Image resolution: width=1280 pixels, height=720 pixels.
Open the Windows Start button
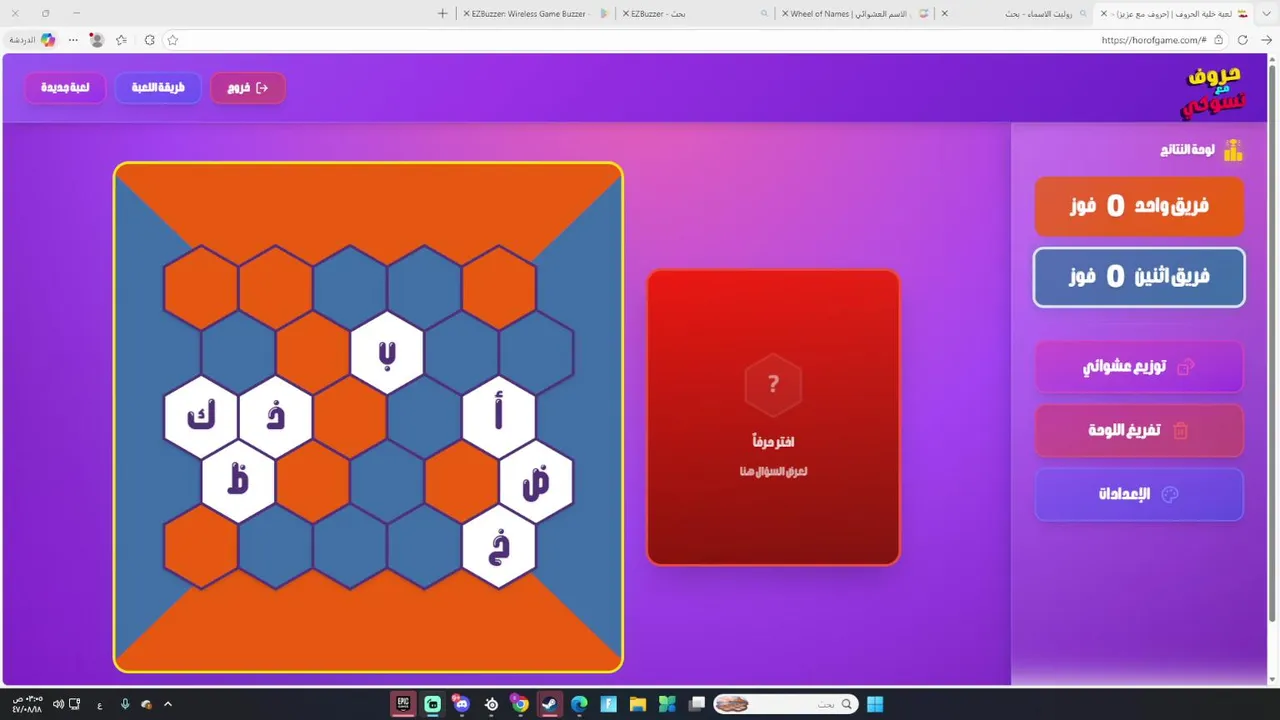coord(875,704)
